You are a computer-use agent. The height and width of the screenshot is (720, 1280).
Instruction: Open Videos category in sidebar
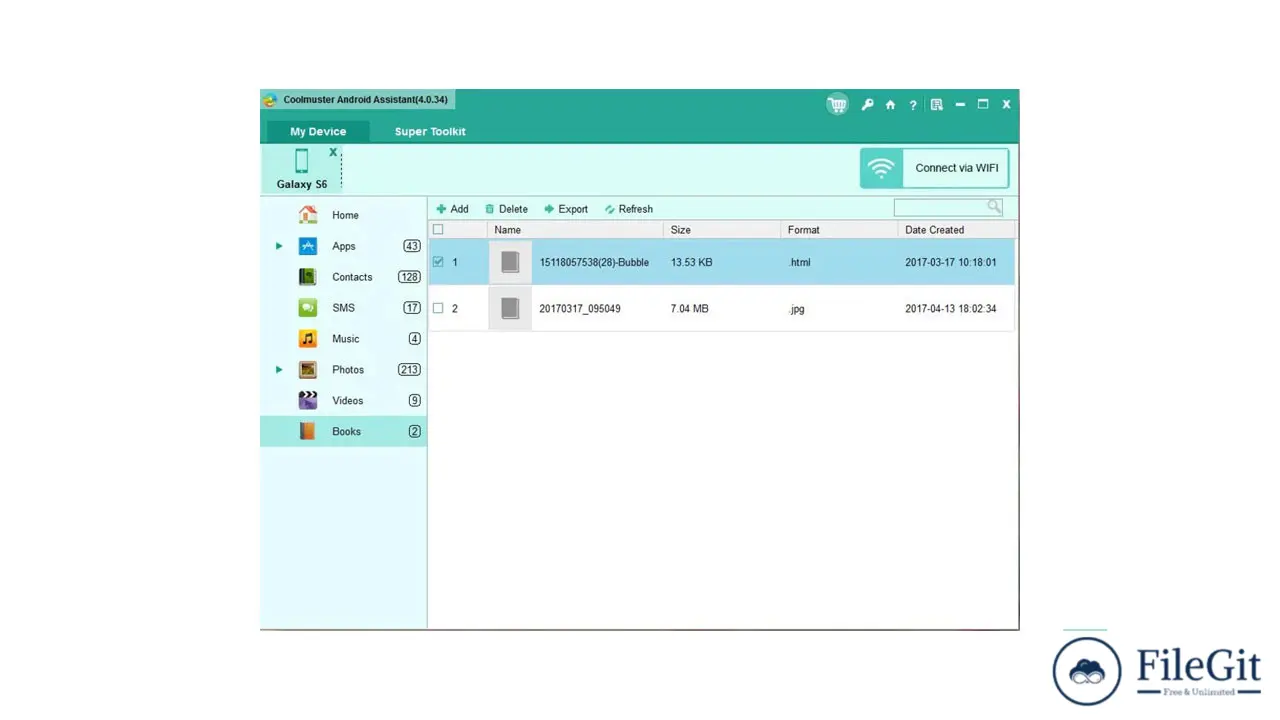pyautogui.click(x=344, y=401)
